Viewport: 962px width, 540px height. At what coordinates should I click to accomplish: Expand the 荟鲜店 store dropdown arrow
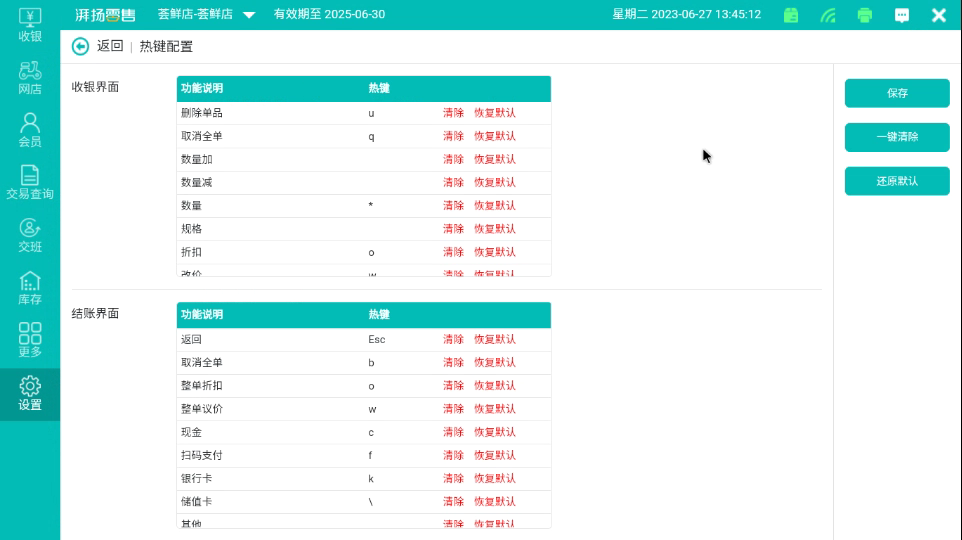click(249, 15)
